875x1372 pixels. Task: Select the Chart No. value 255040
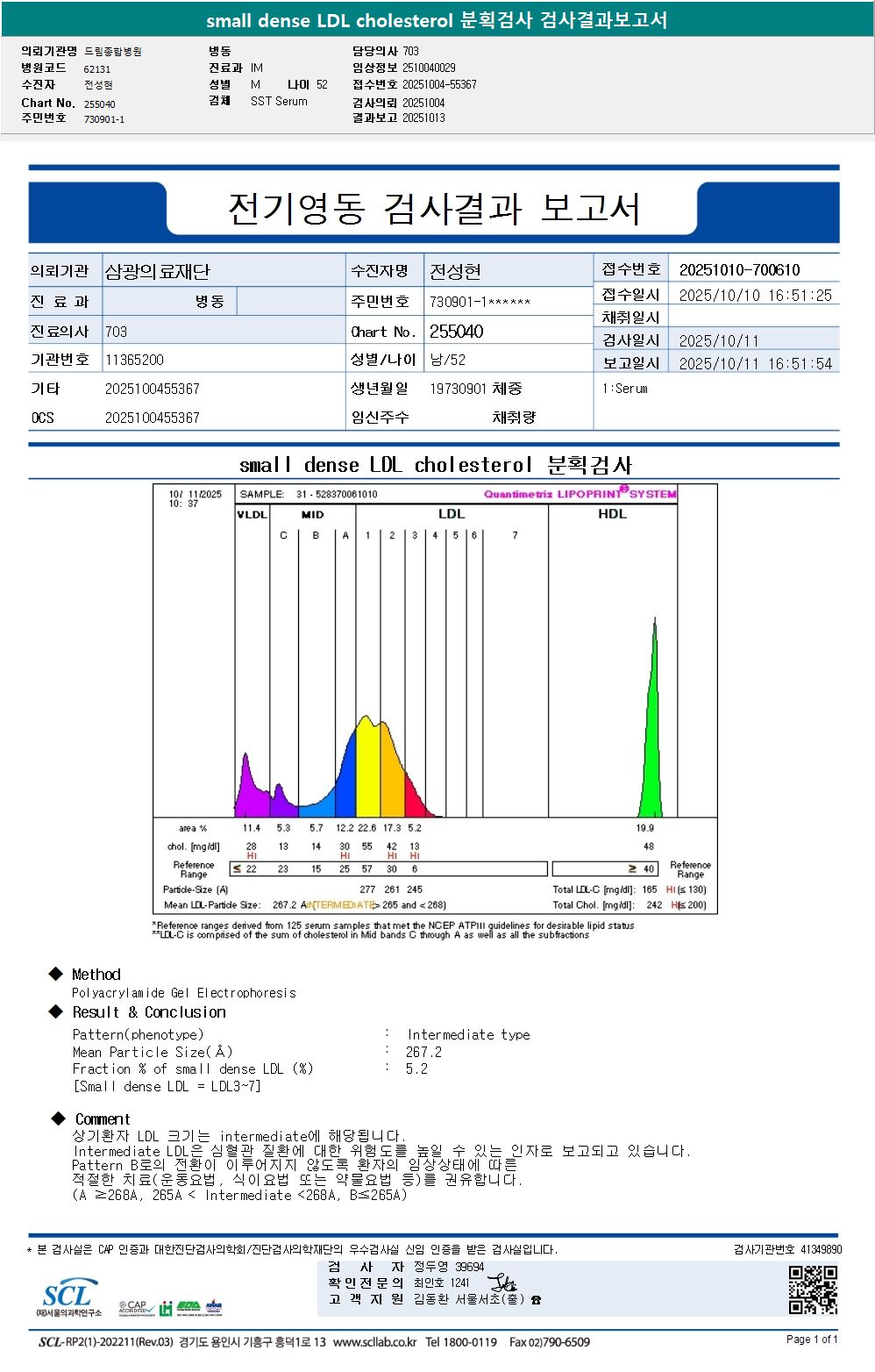(456, 332)
